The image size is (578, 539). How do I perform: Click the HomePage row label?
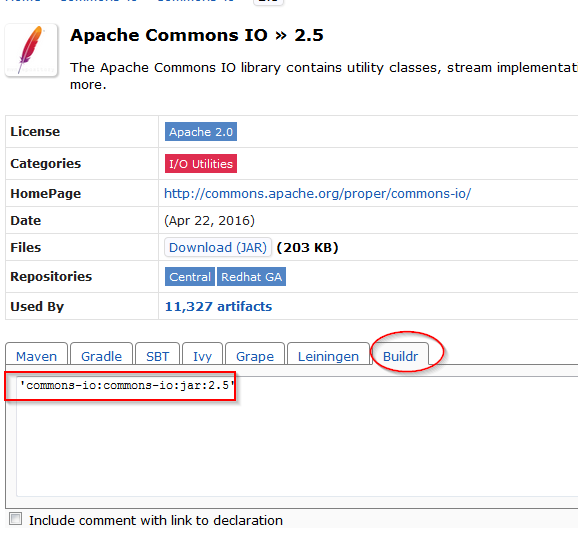[45, 194]
